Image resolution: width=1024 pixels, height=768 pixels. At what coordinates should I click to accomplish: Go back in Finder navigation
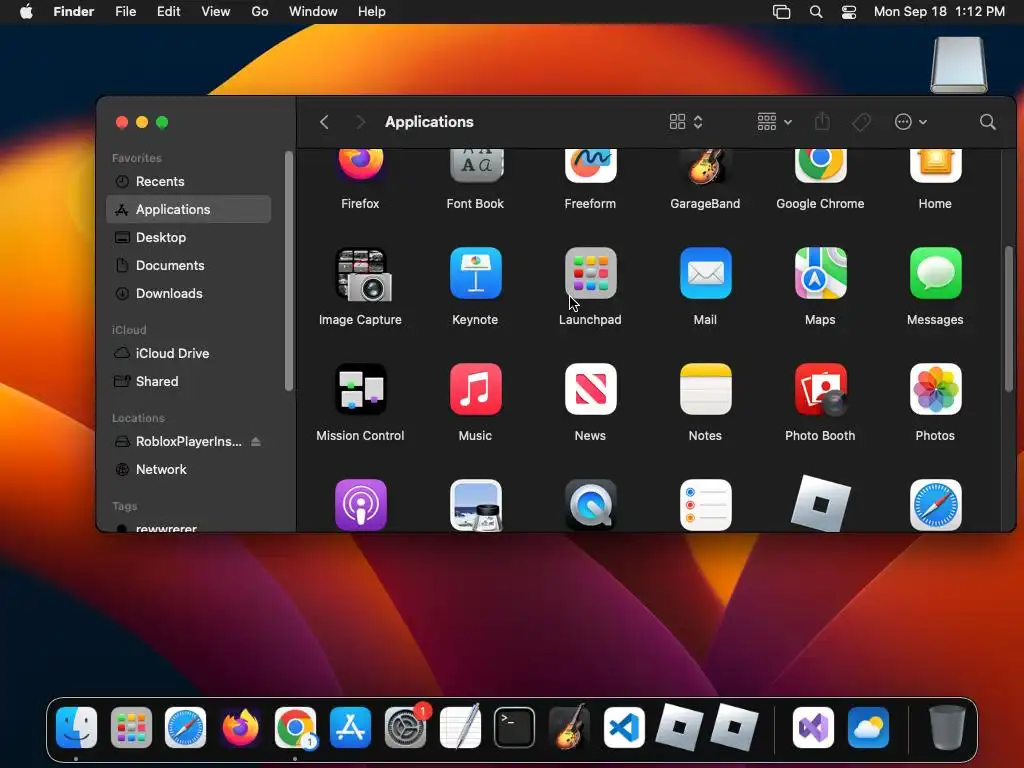324,122
